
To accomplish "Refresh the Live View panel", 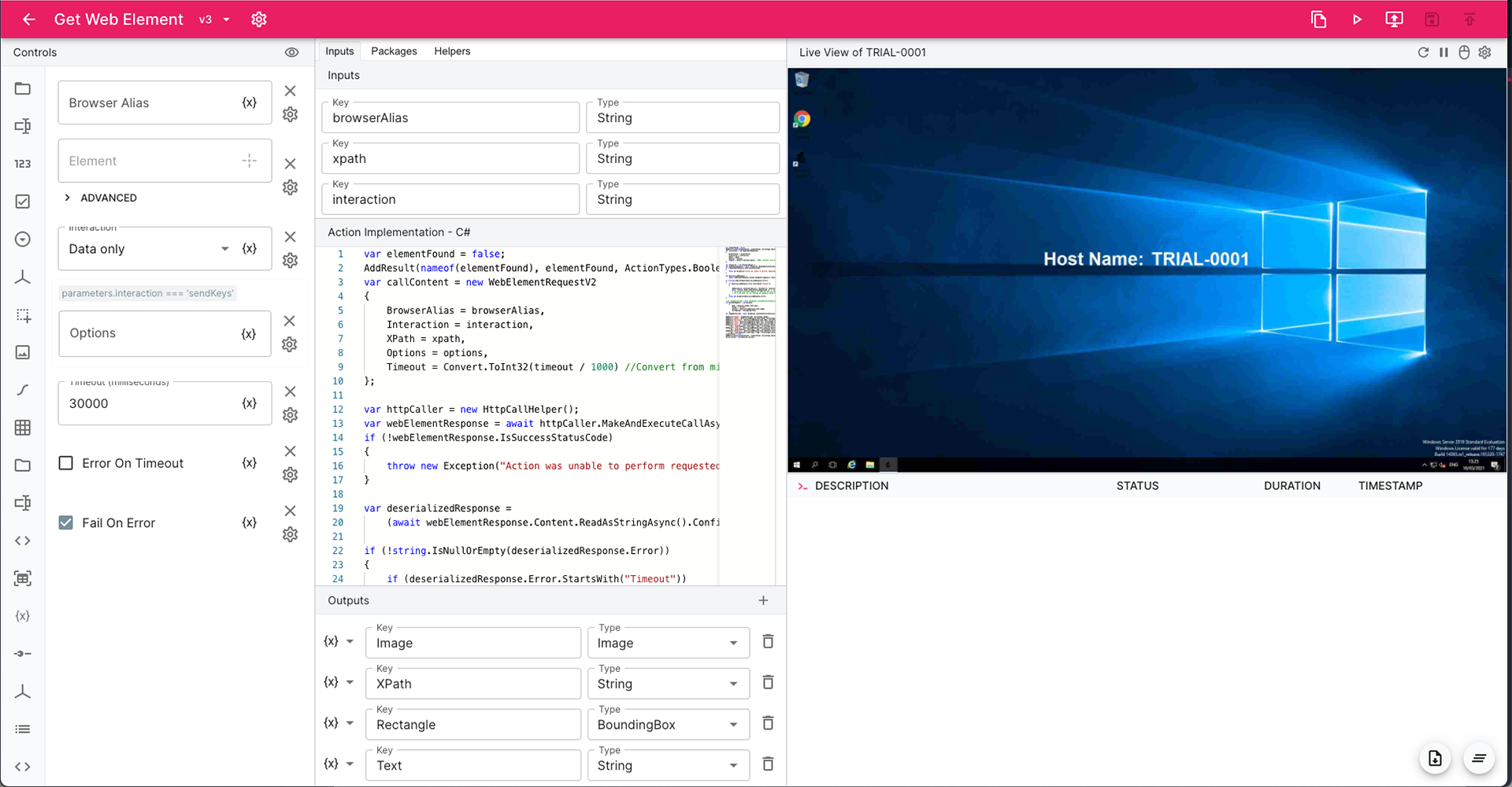I will click(x=1423, y=53).
